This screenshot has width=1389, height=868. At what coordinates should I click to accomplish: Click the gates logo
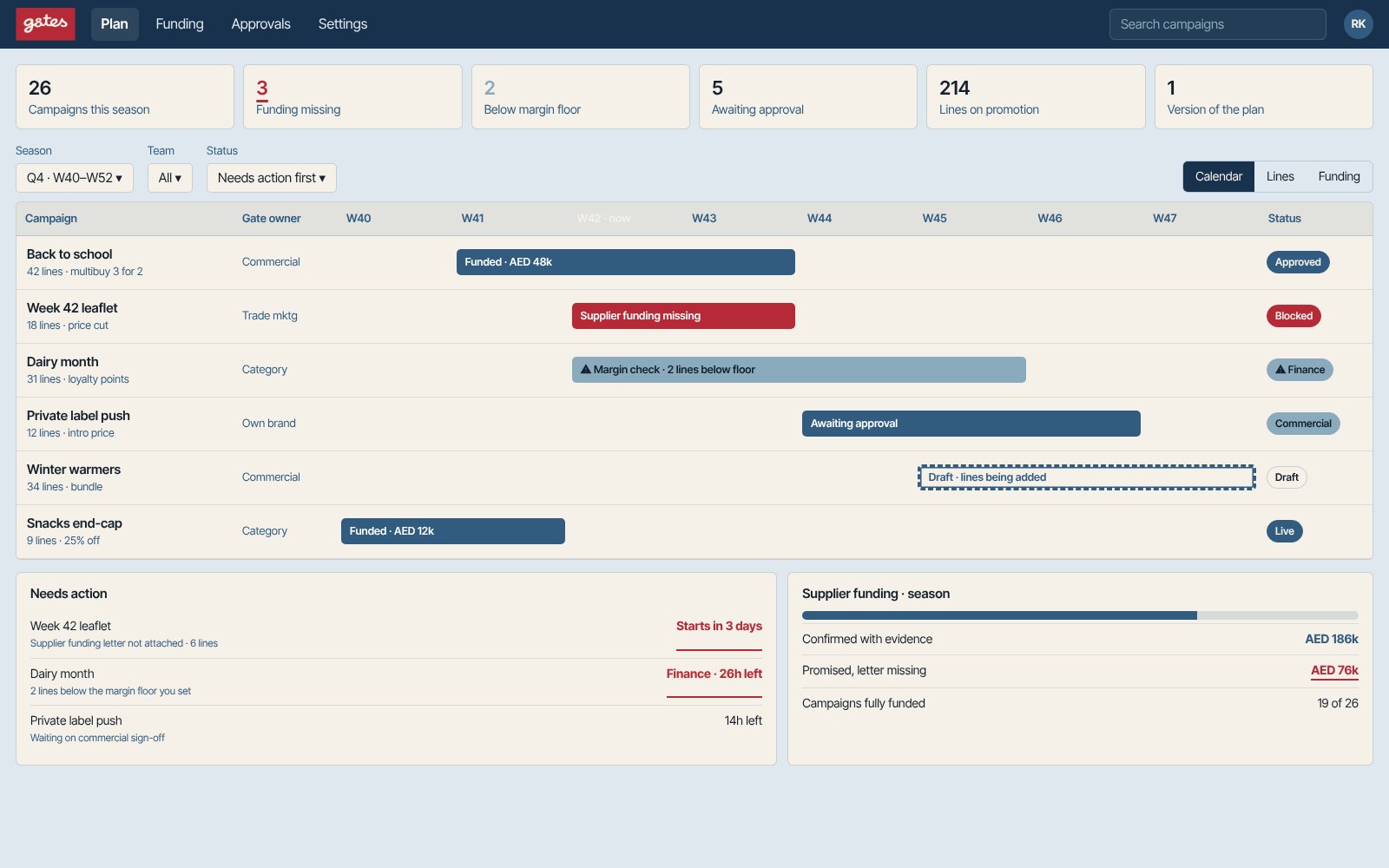click(45, 23)
